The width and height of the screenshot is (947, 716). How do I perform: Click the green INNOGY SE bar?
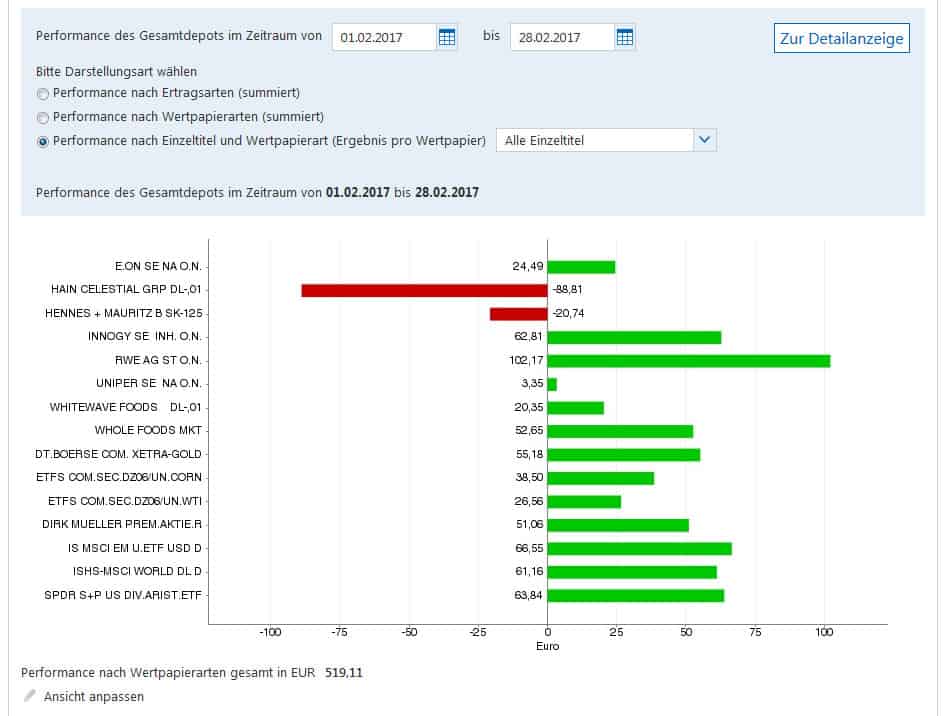tap(634, 337)
